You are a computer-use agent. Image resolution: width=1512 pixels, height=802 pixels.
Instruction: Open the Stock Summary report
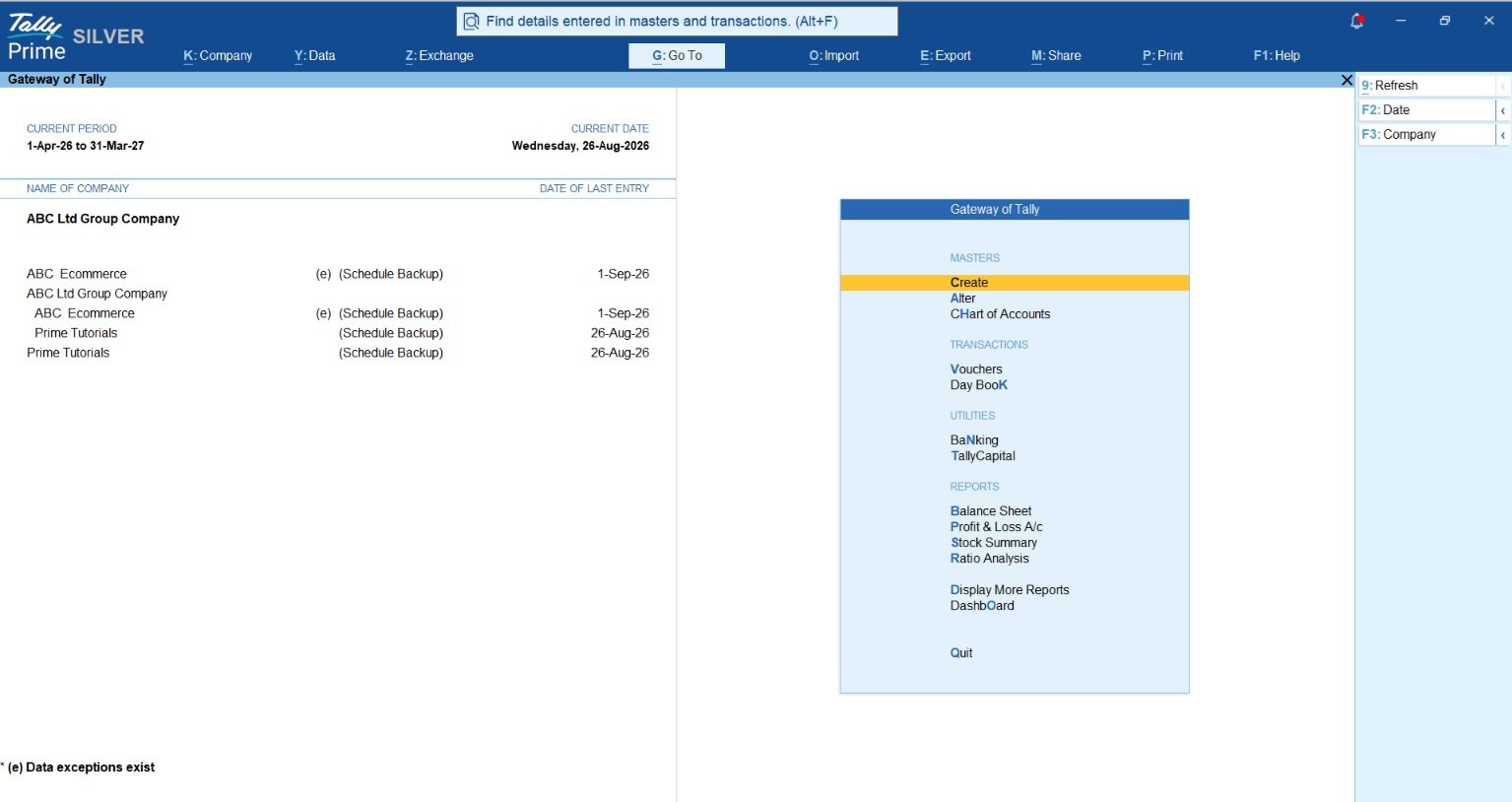pos(993,543)
